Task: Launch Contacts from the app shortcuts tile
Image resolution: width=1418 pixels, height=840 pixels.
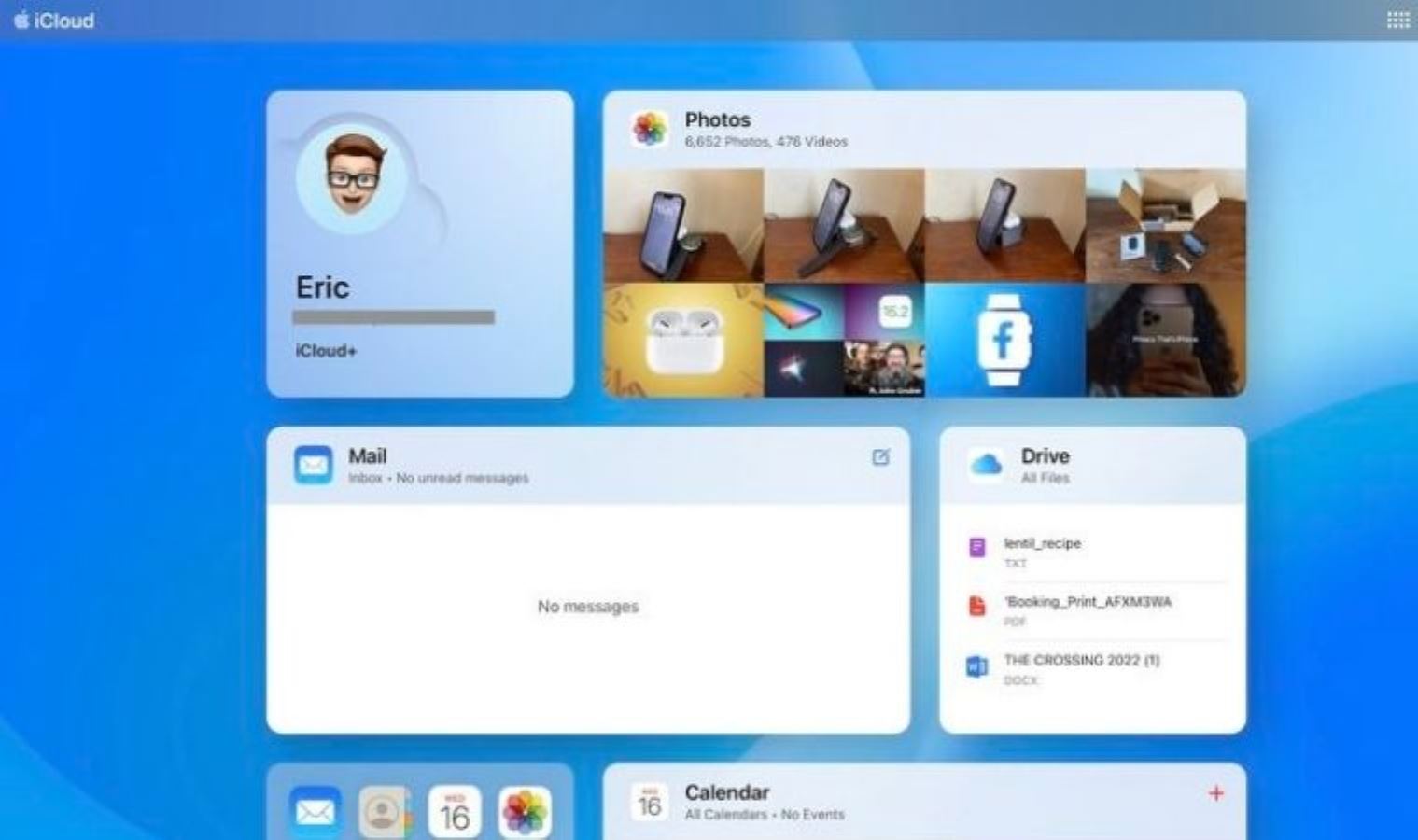Action: point(385,811)
